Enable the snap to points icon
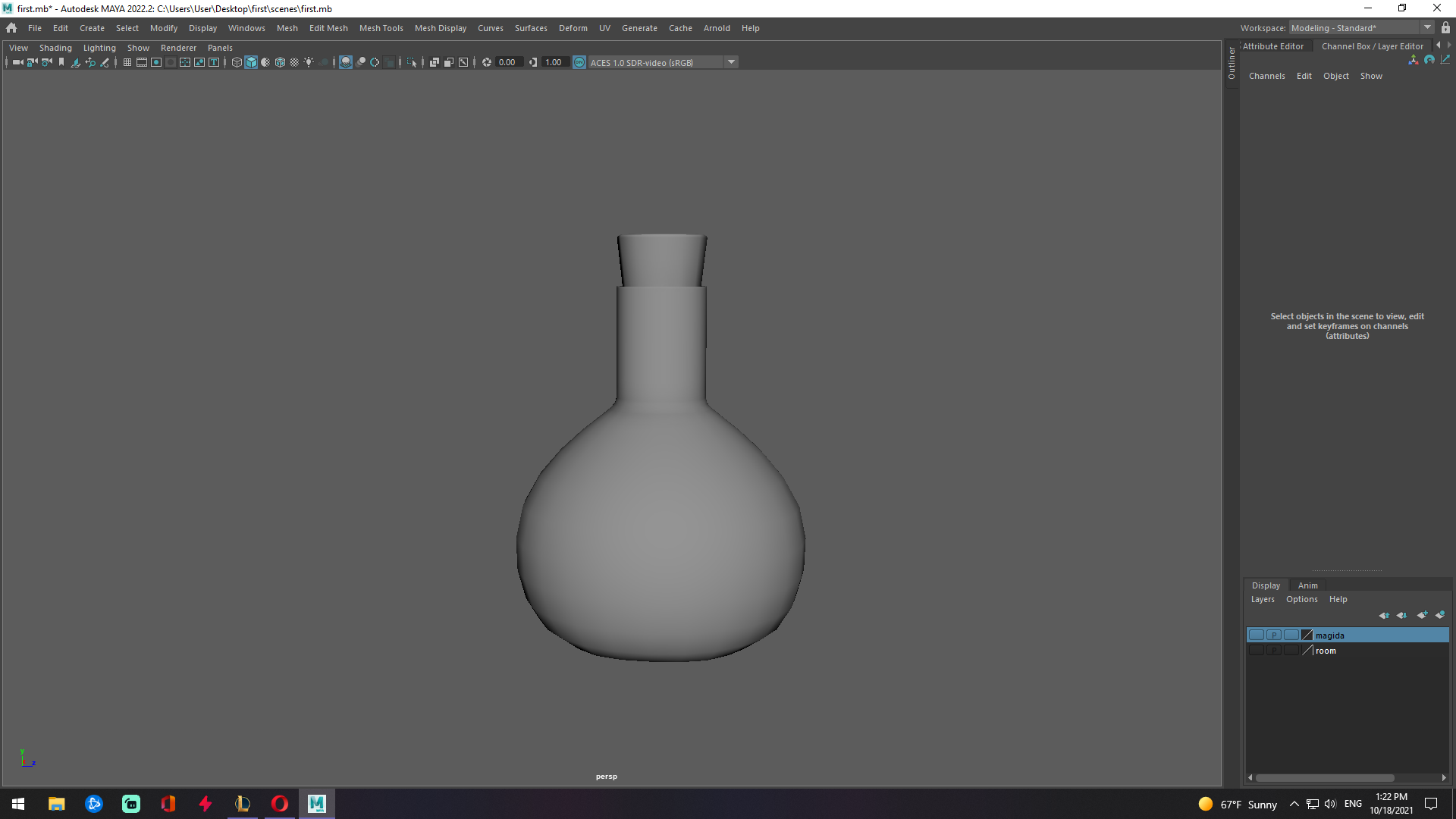The height and width of the screenshot is (819, 1456). point(374,62)
